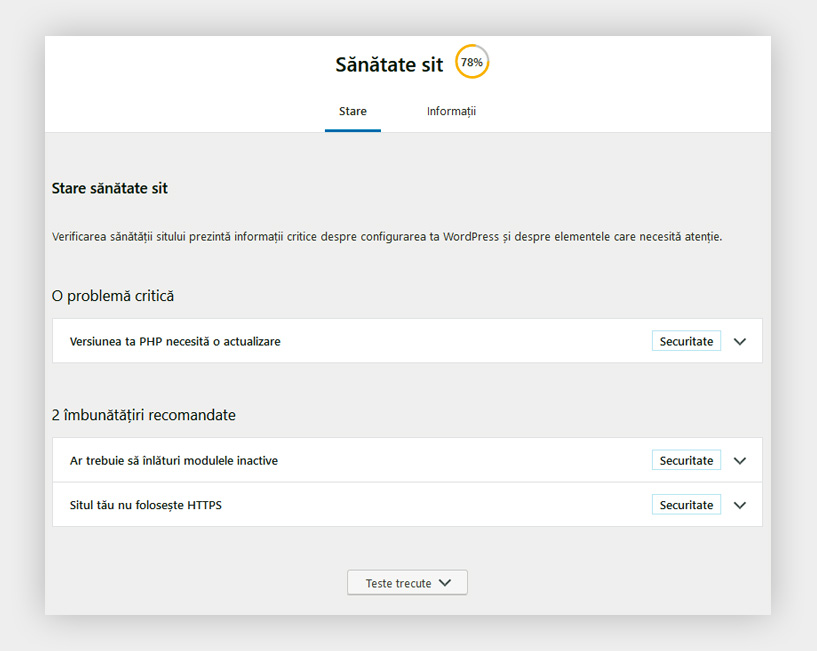Click Securitate badge on PHP version row
The width and height of the screenshot is (817, 651).
click(686, 341)
